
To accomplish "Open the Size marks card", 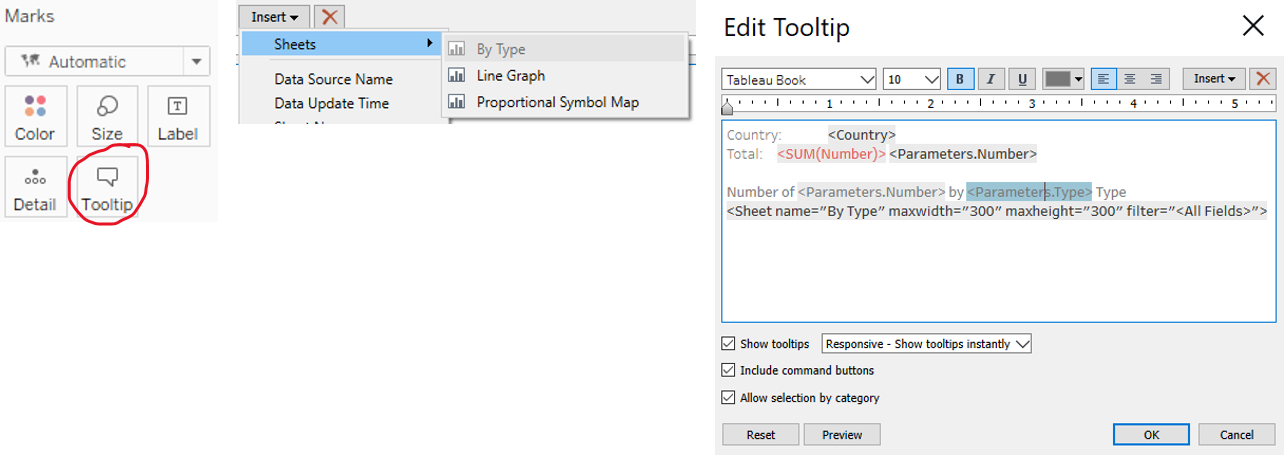I will click(107, 116).
